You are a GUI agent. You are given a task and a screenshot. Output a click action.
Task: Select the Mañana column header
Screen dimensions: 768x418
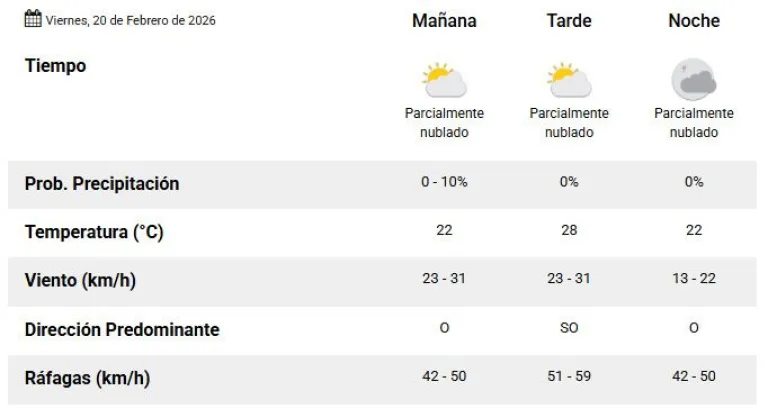click(x=444, y=21)
